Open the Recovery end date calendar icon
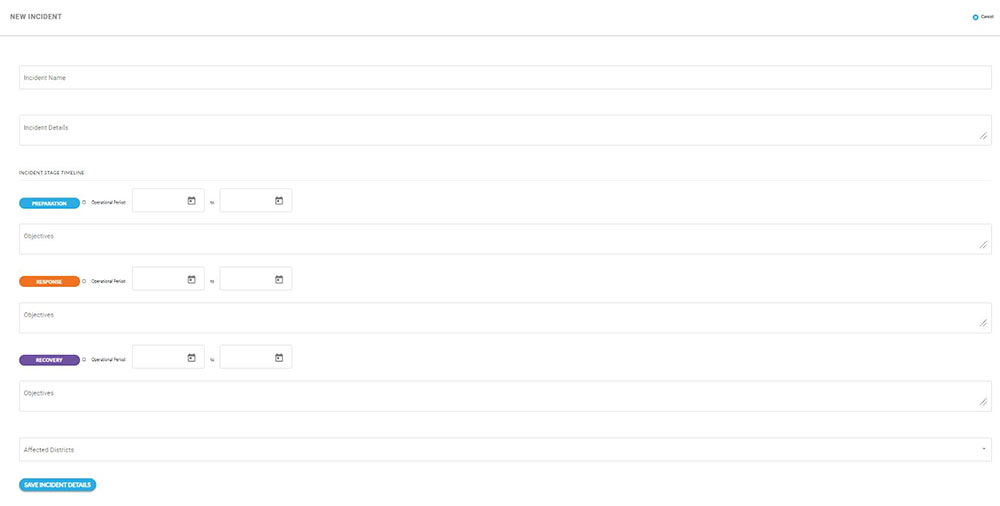 279,358
